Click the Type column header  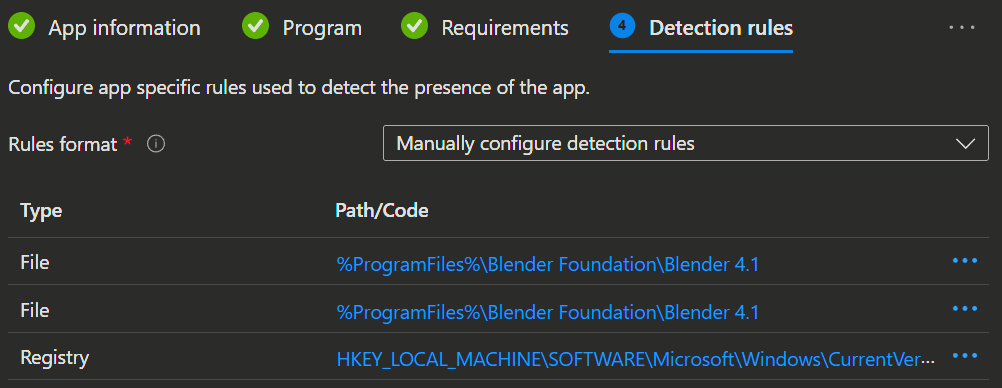tap(41, 210)
